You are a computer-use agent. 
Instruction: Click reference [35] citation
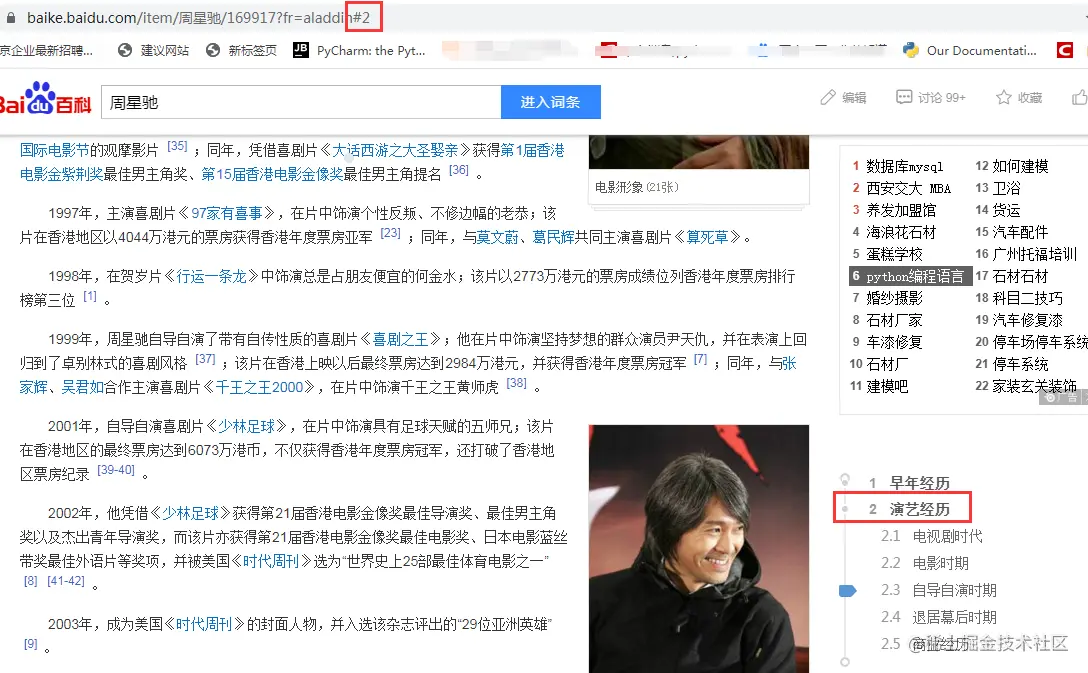(178, 146)
